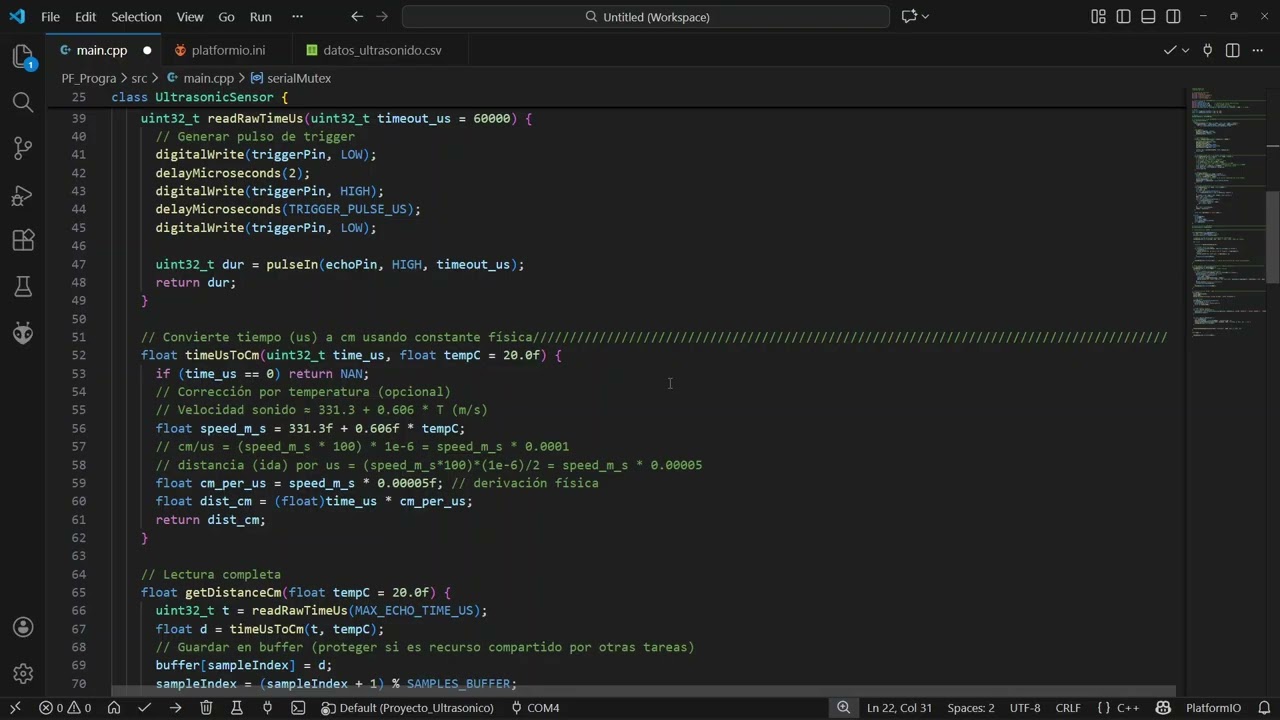The width and height of the screenshot is (1280, 720).
Task: Open the Customize Layout button
Action: tap(1098, 17)
